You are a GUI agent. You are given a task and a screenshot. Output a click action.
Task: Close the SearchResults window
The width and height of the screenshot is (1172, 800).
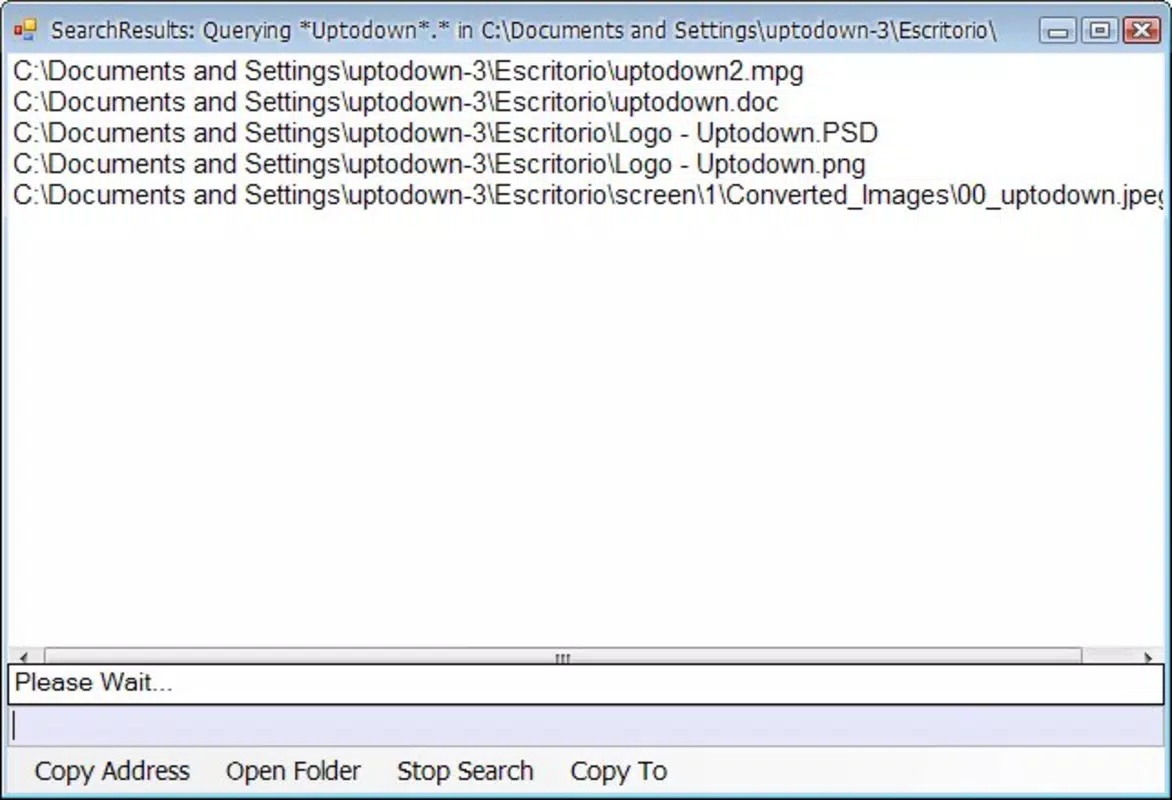[1141, 31]
